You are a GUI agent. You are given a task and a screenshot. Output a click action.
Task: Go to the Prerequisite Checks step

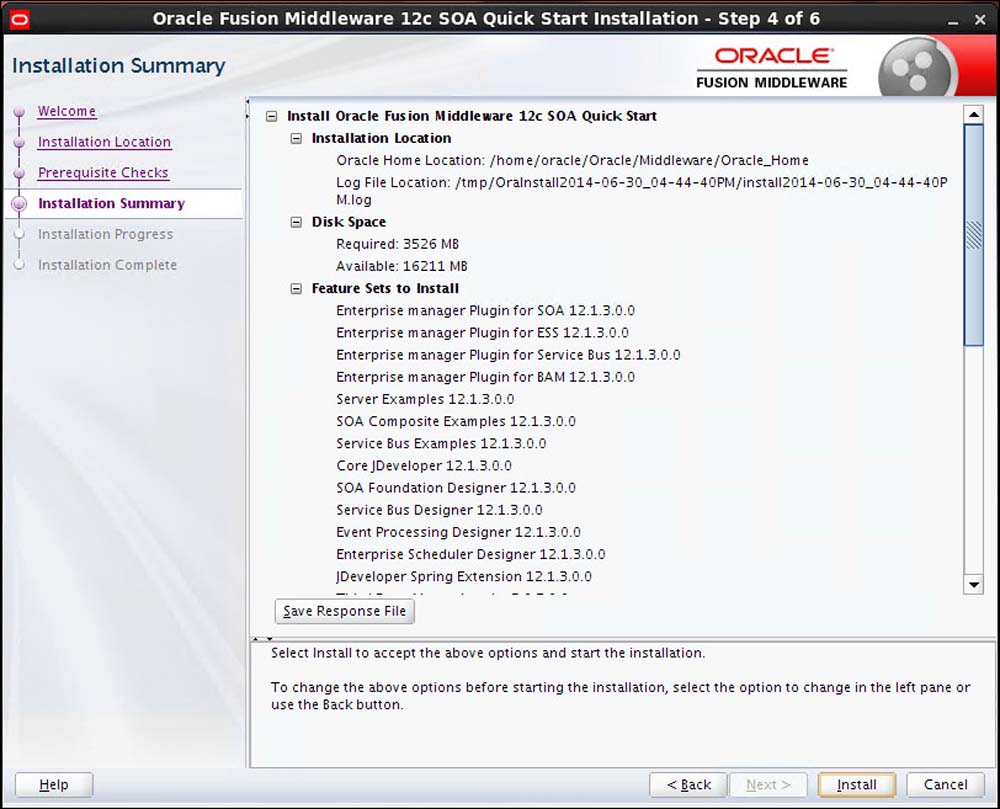click(103, 172)
